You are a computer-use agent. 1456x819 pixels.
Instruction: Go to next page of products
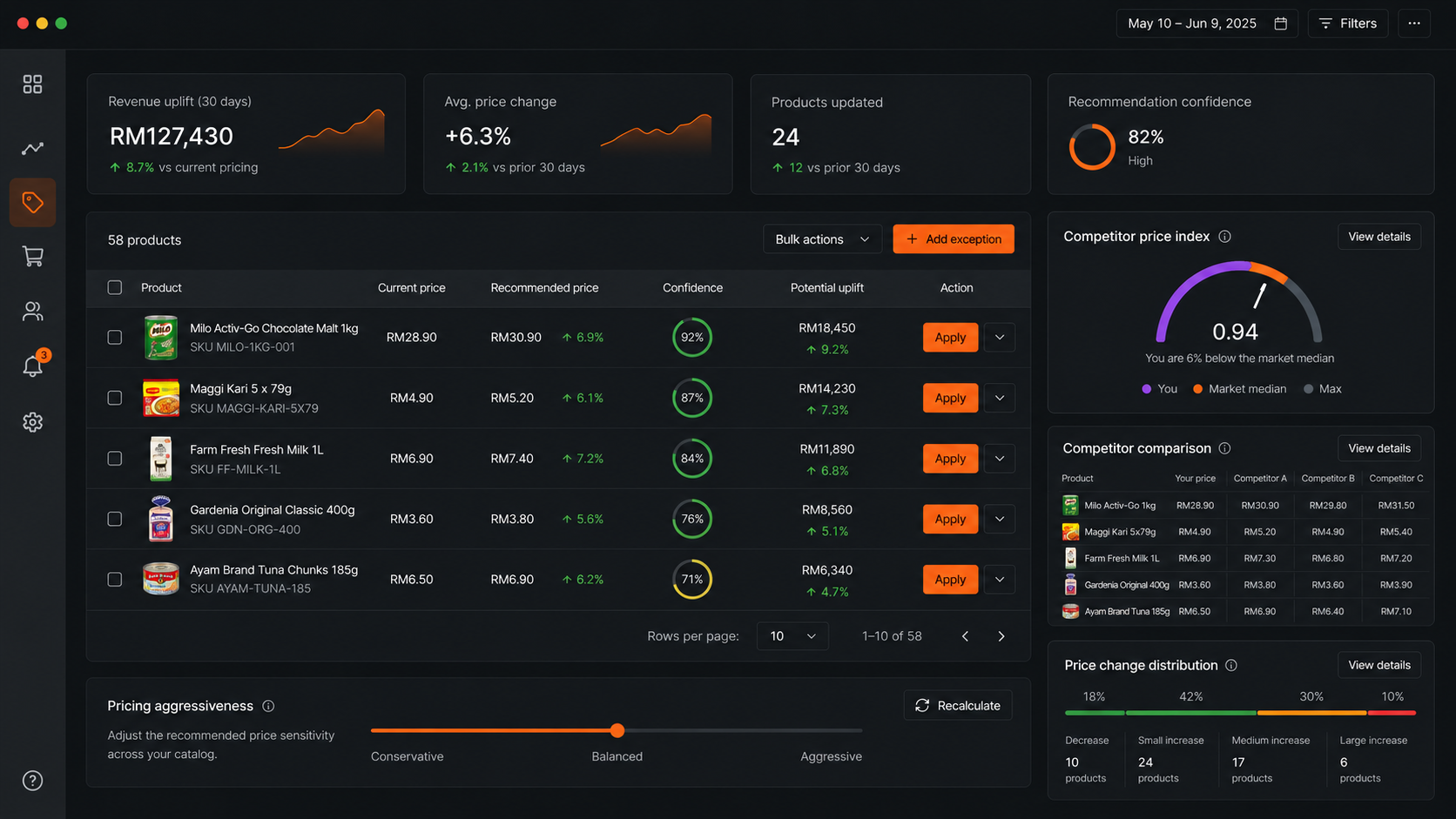1001,636
